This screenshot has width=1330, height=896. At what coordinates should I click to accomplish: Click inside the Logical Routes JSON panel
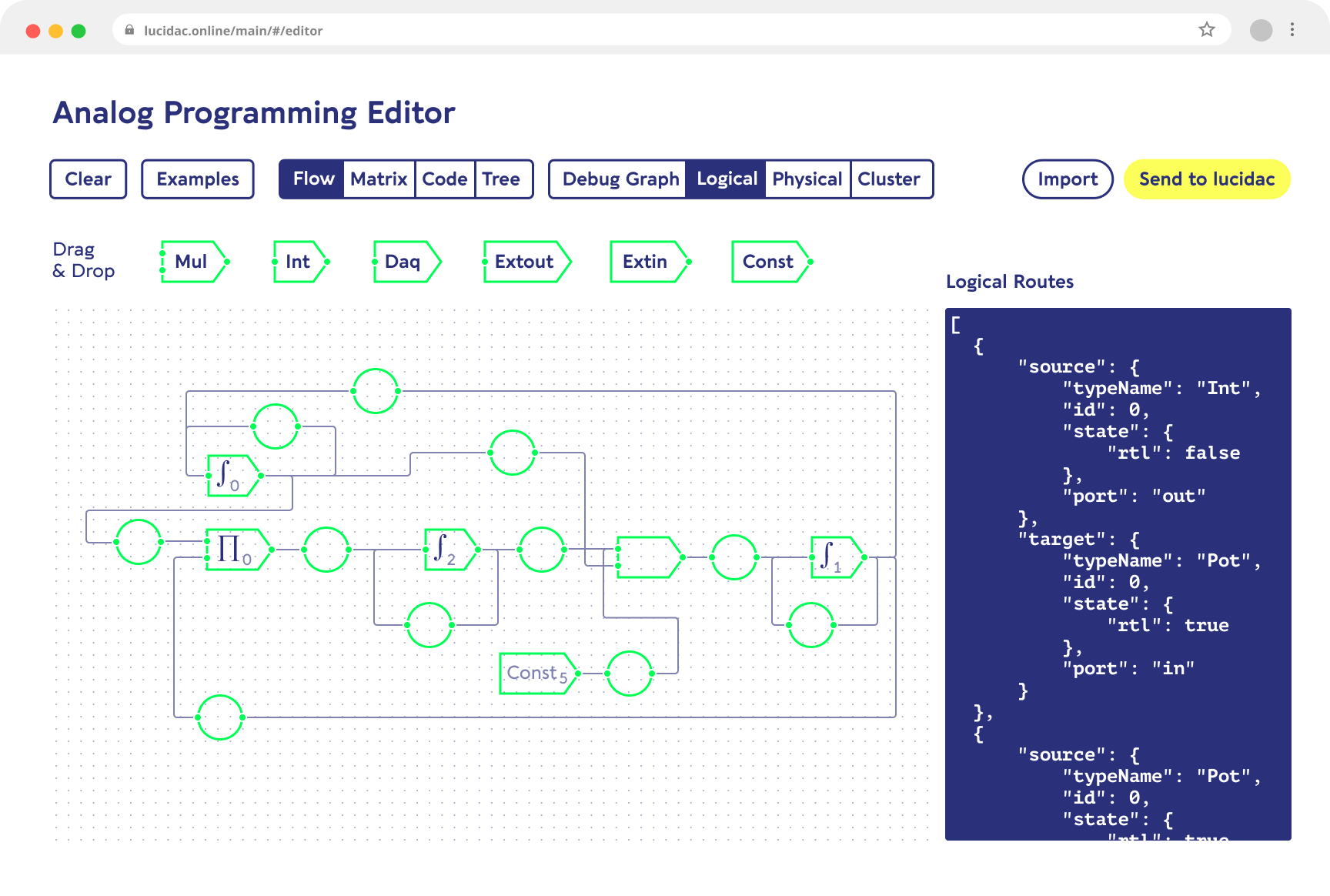(1118, 574)
